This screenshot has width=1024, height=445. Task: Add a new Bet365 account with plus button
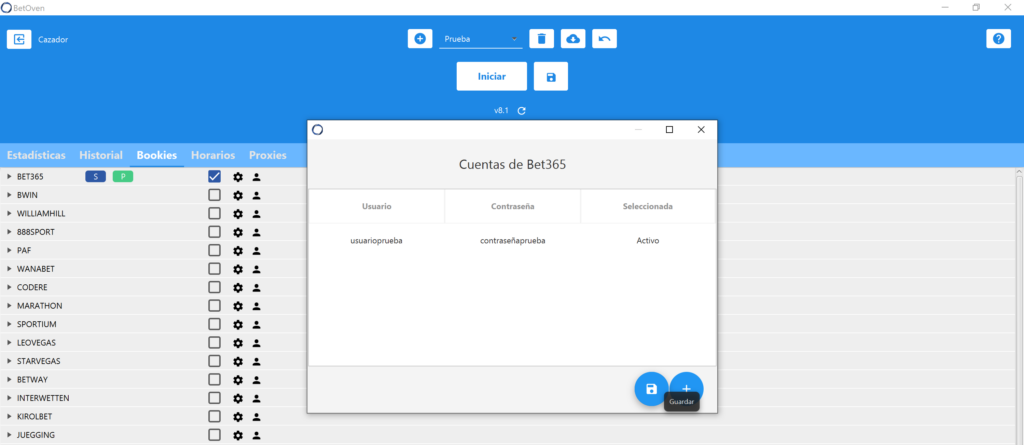pyautogui.click(x=686, y=389)
